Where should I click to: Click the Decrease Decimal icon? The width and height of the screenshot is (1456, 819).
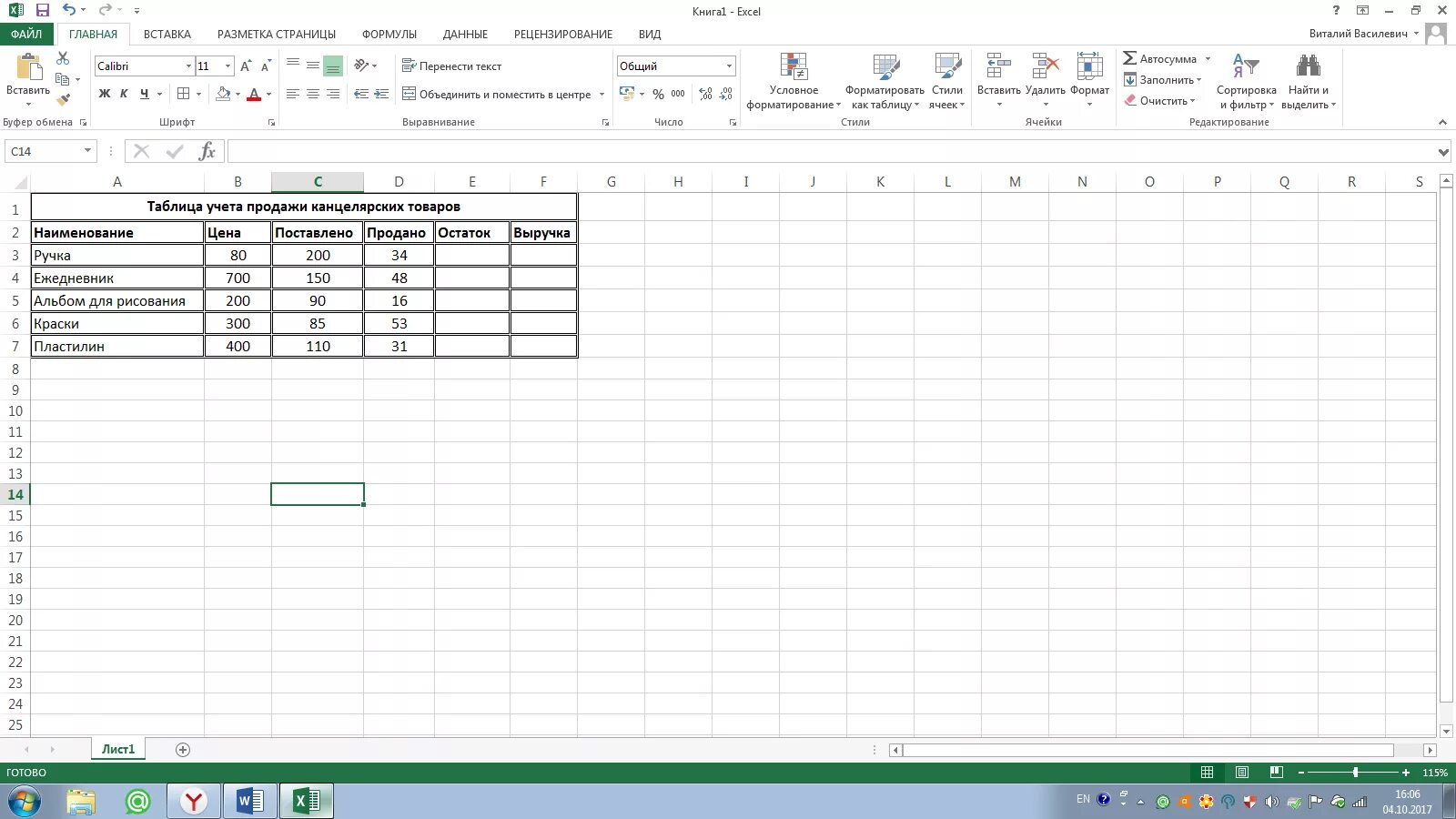point(726,94)
